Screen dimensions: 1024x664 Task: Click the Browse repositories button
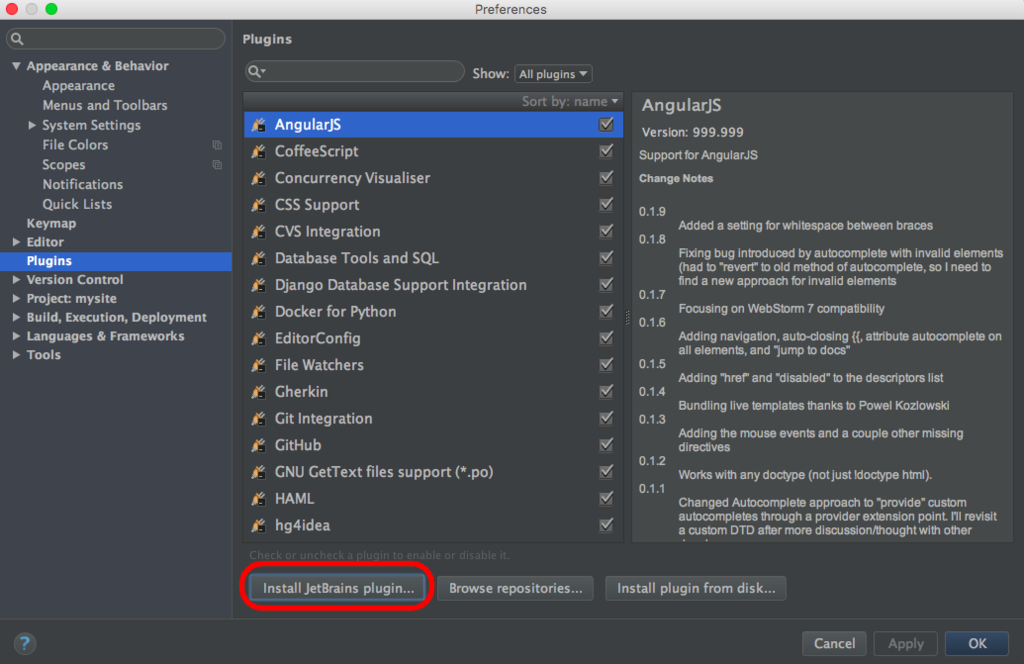click(515, 588)
